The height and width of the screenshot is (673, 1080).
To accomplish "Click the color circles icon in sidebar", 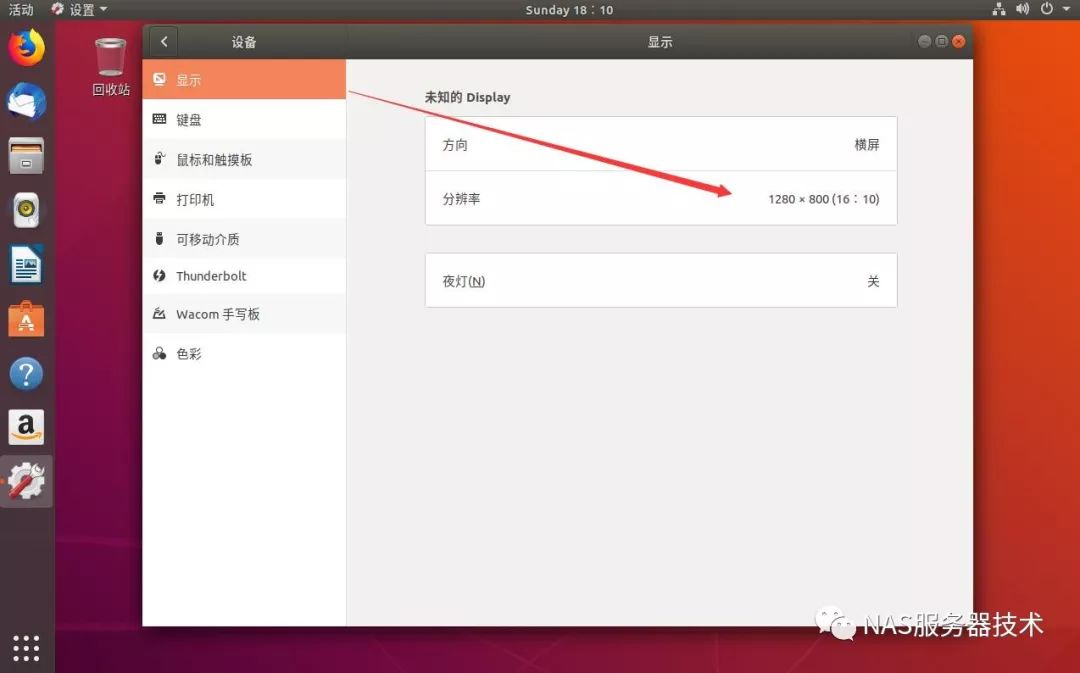I will click(159, 353).
